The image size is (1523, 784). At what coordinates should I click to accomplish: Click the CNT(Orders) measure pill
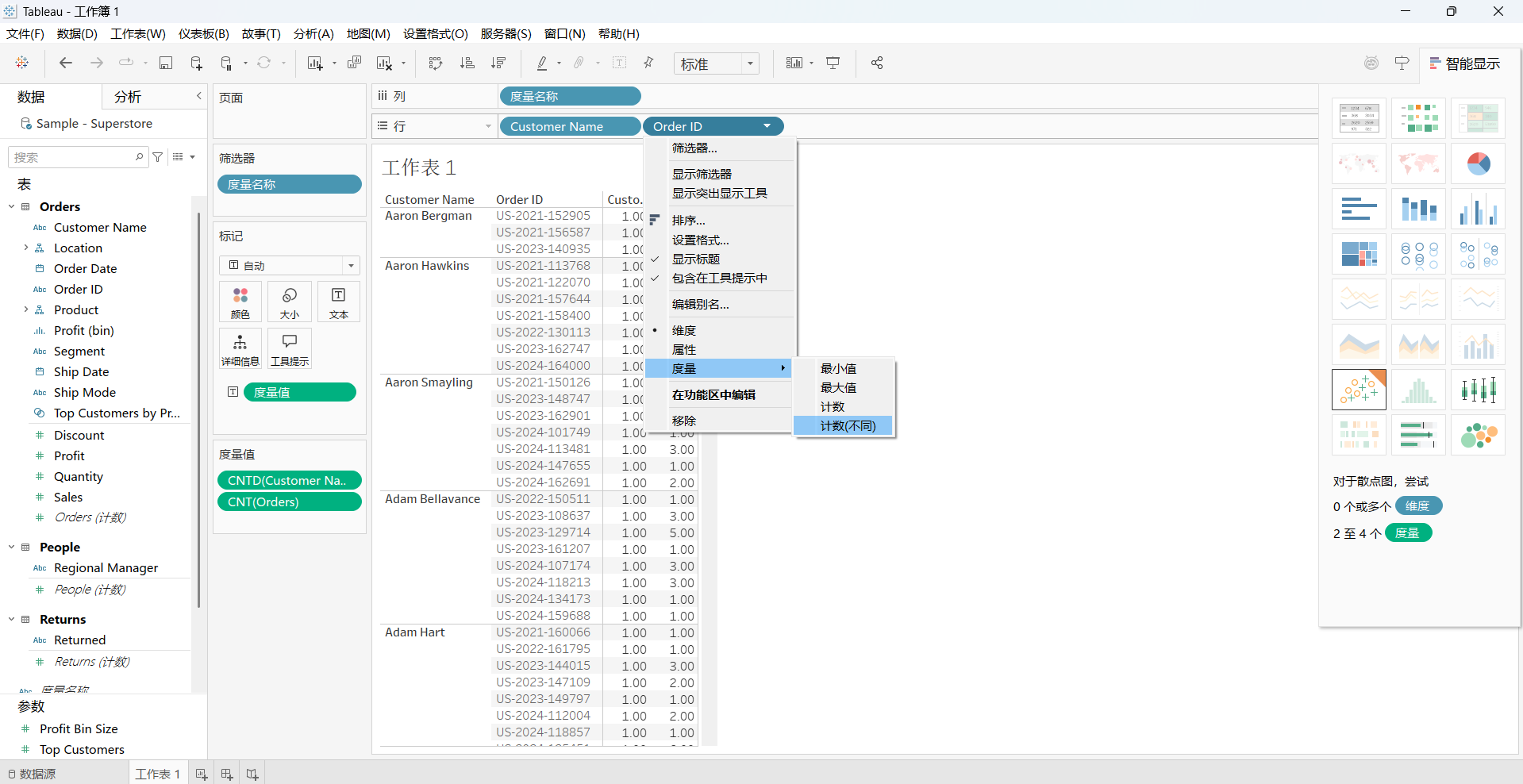pyautogui.click(x=290, y=502)
